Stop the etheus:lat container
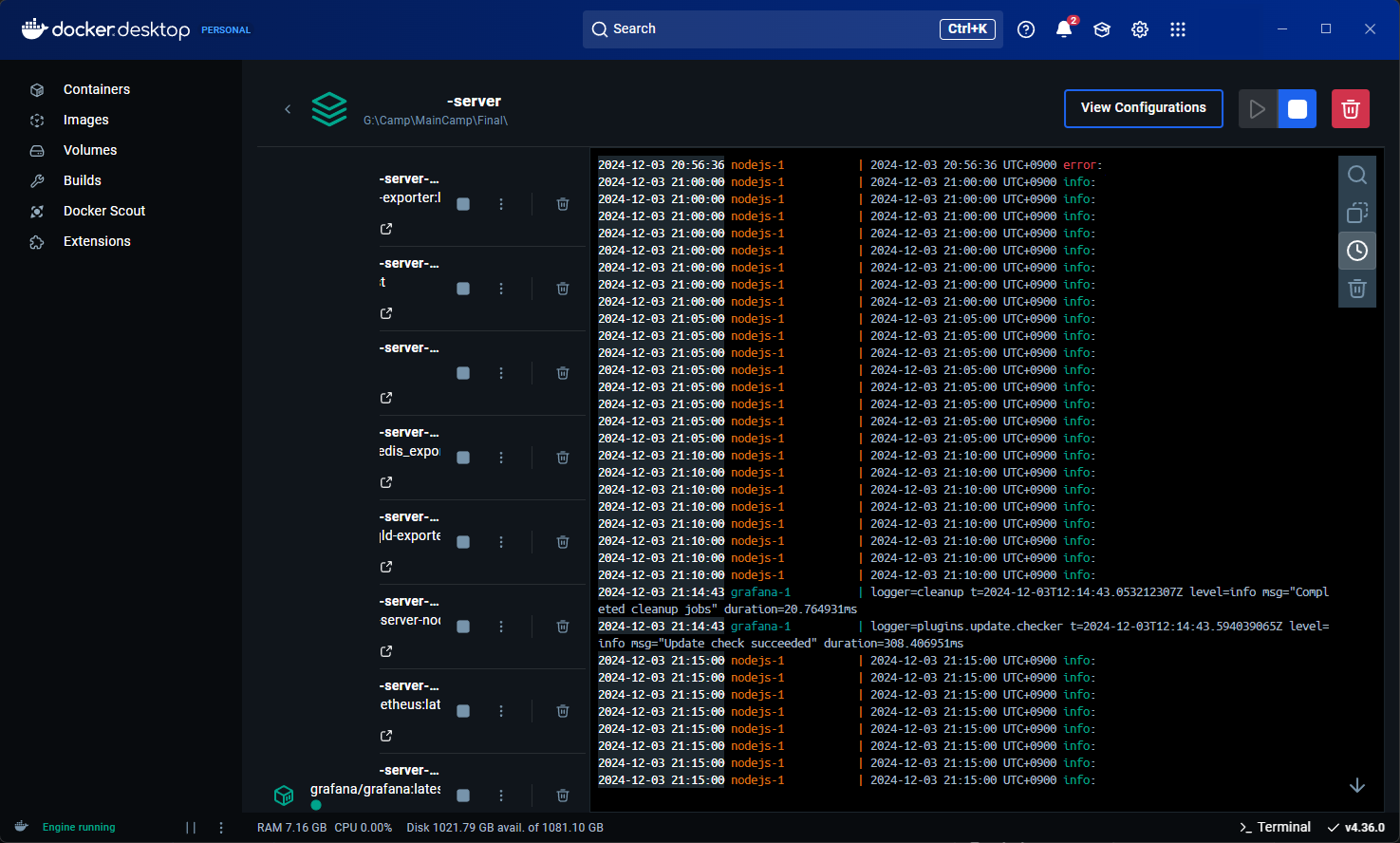This screenshot has height=843, width=1400. (463, 711)
